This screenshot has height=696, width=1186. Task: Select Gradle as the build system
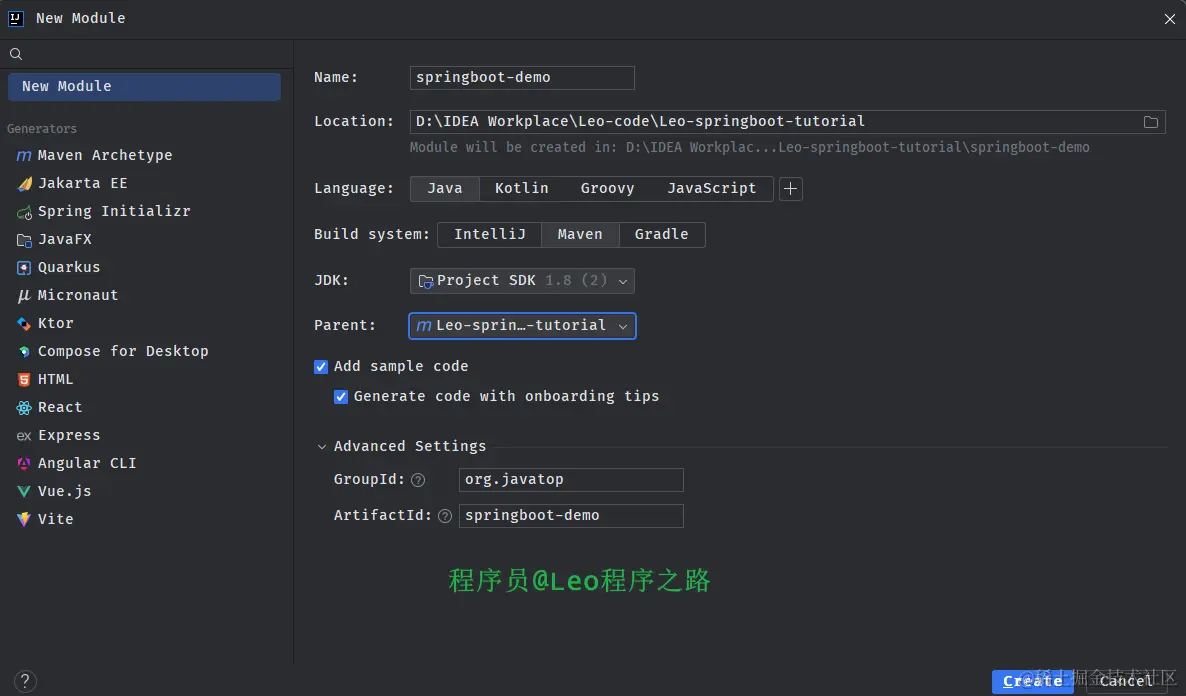(x=662, y=235)
